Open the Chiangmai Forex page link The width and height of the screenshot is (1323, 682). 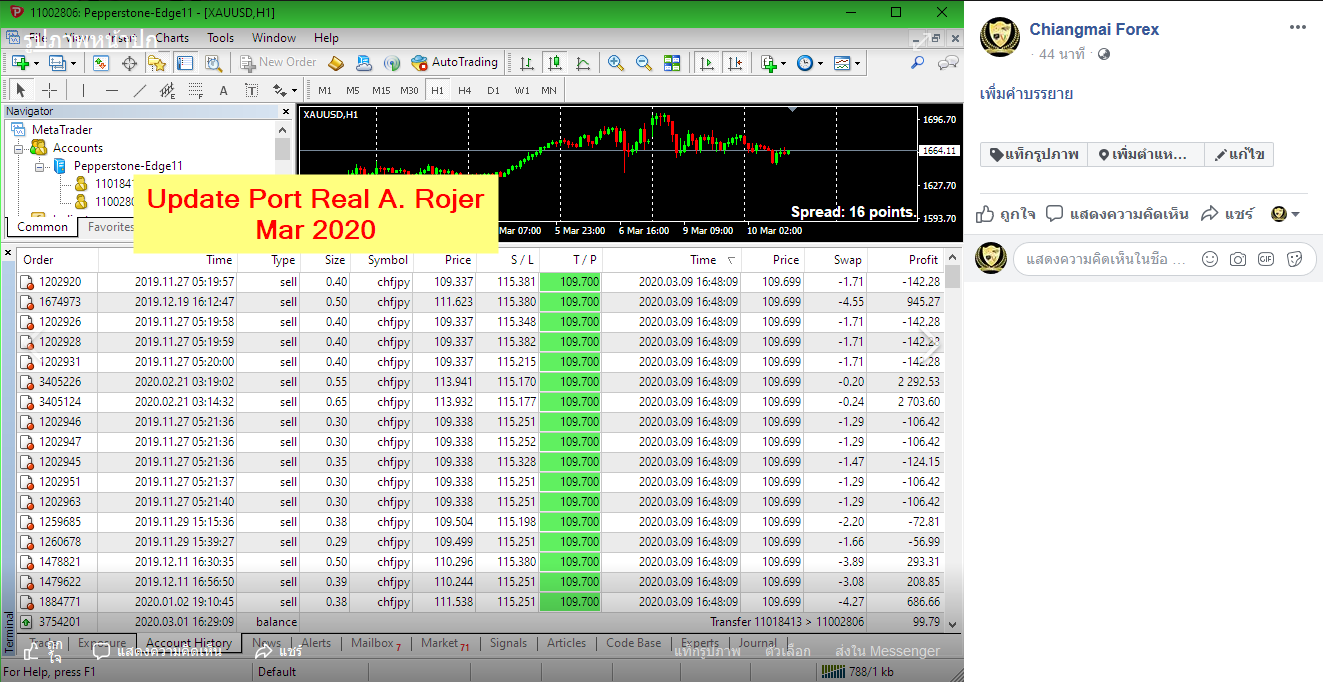[x=1094, y=29]
